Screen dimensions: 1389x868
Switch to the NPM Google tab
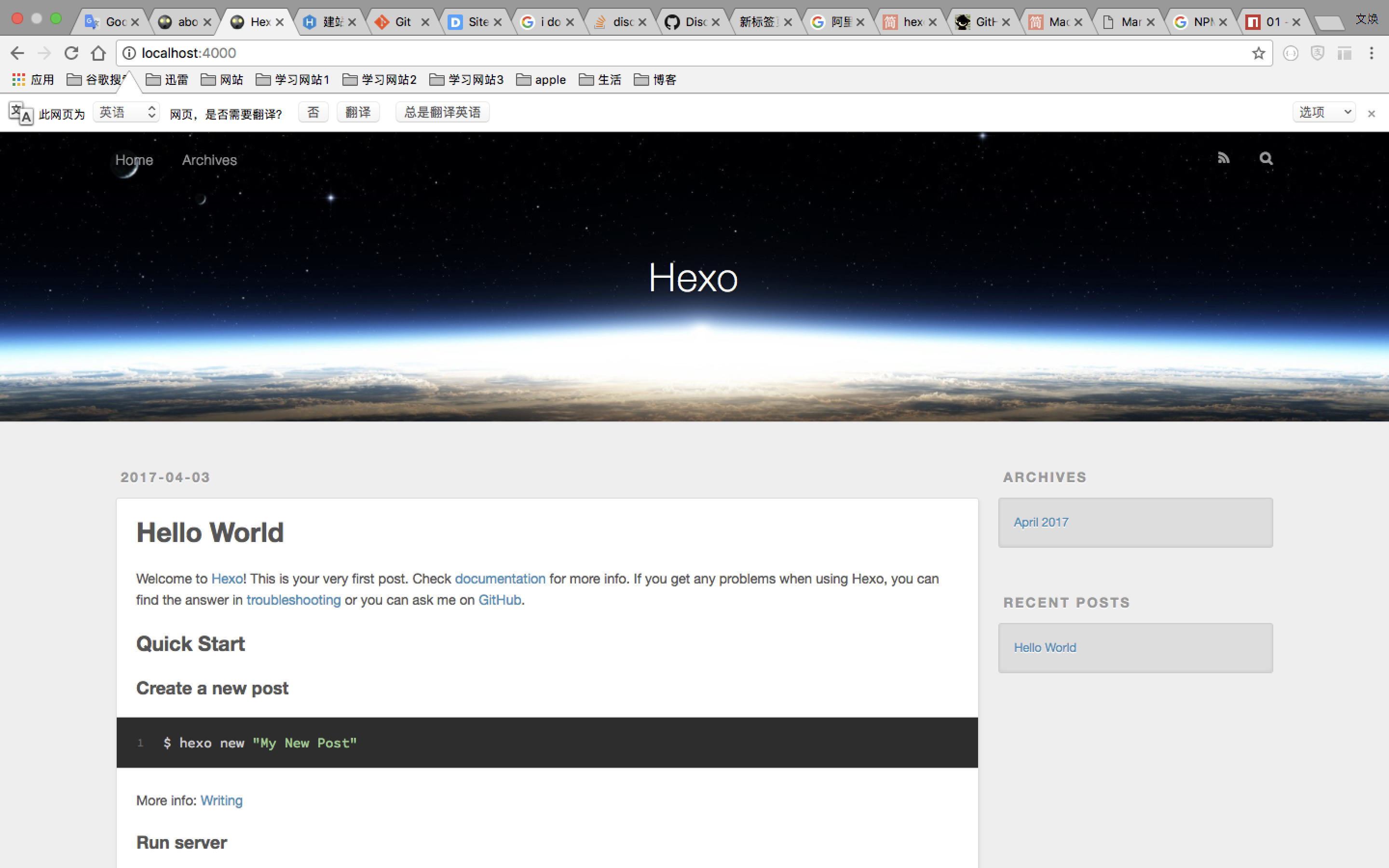1198,22
